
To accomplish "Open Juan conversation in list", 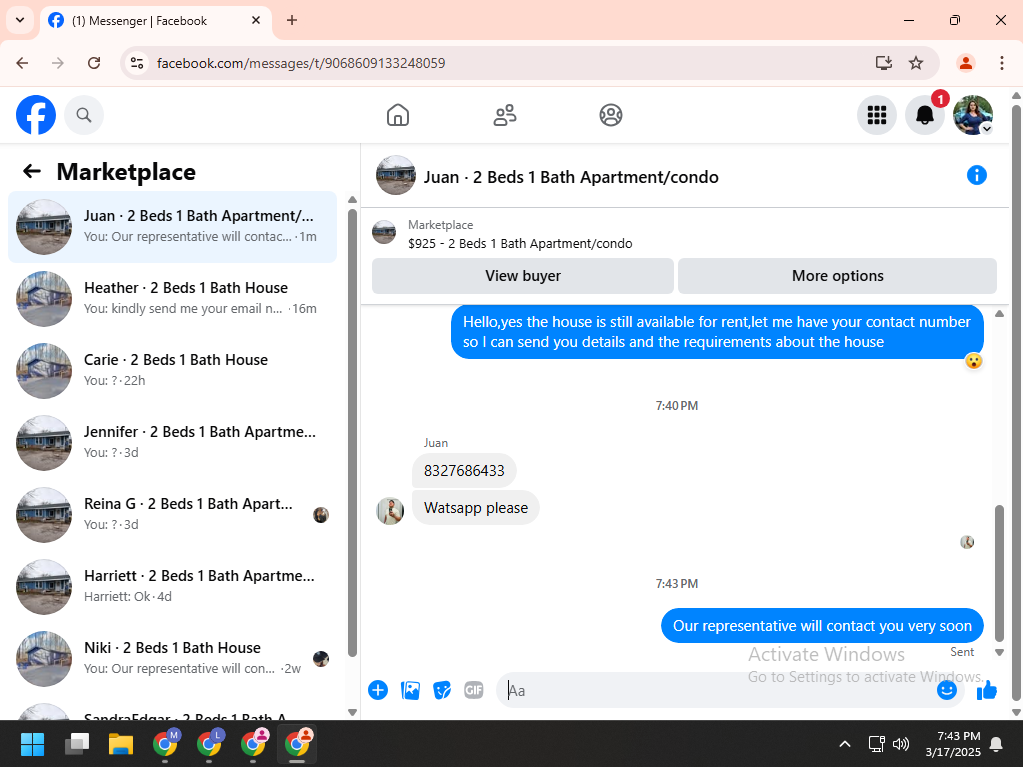I will pyautogui.click(x=172, y=227).
